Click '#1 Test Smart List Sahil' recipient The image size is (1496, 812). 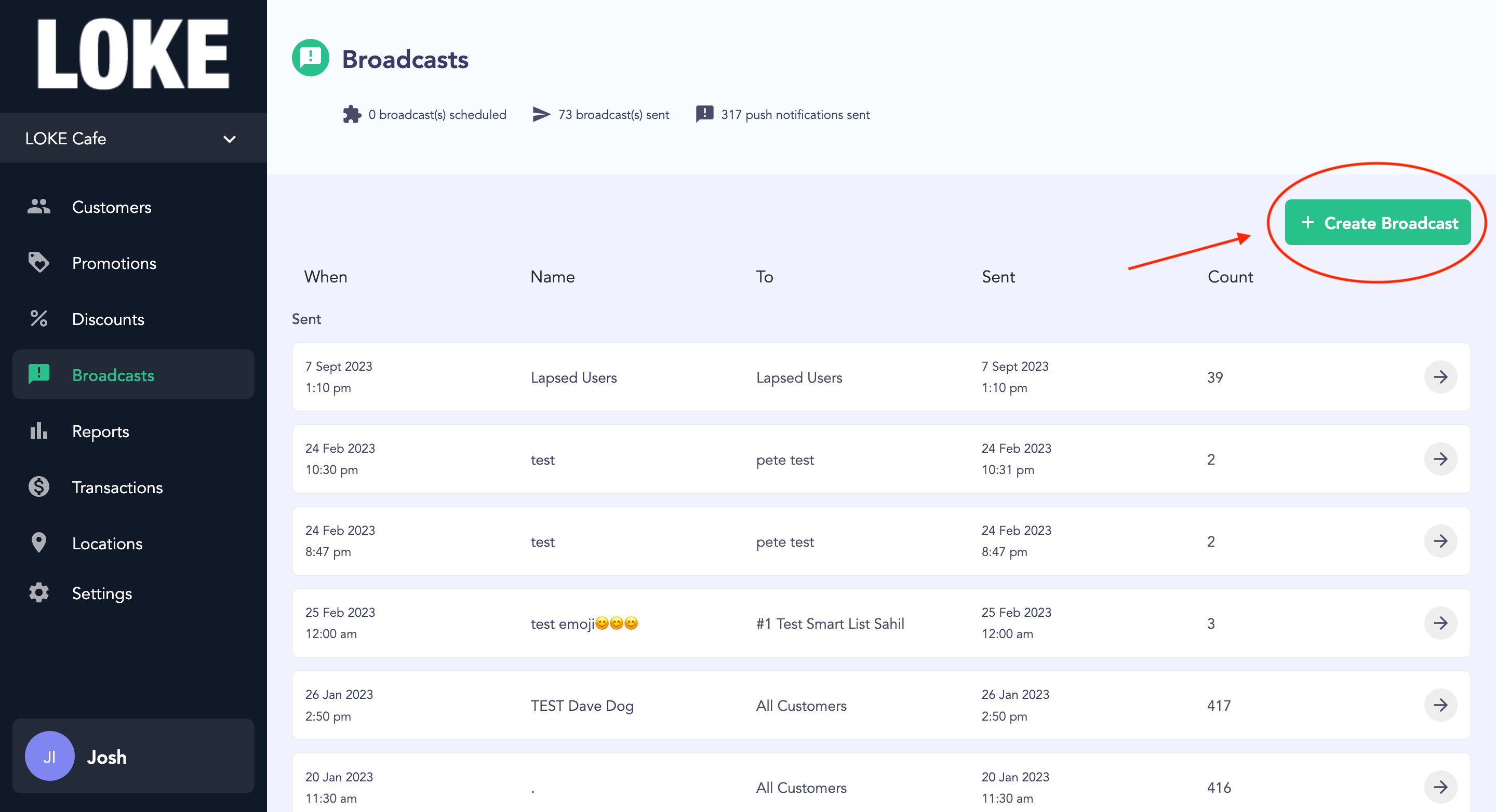[830, 624]
